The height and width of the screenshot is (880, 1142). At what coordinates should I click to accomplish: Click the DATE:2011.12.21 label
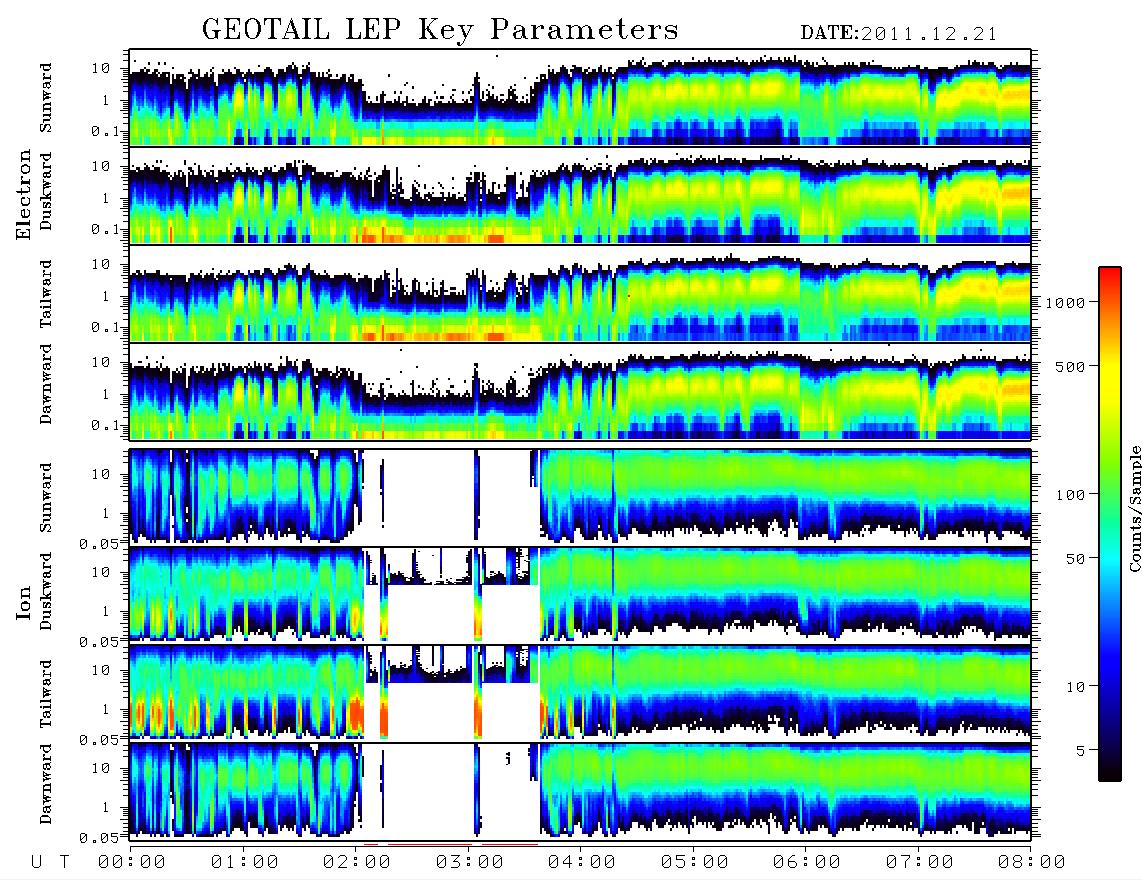point(899,33)
